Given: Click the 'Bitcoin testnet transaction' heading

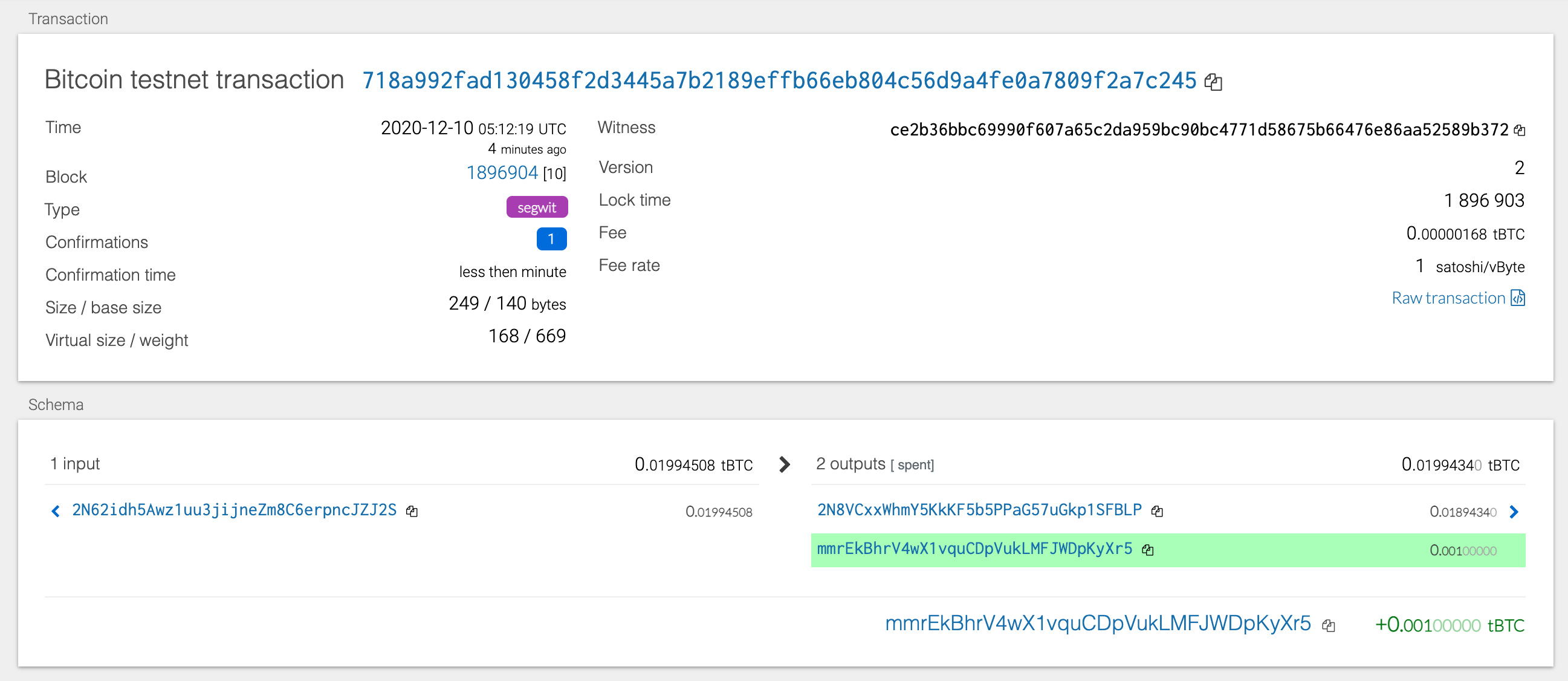Looking at the screenshot, I should (x=194, y=80).
